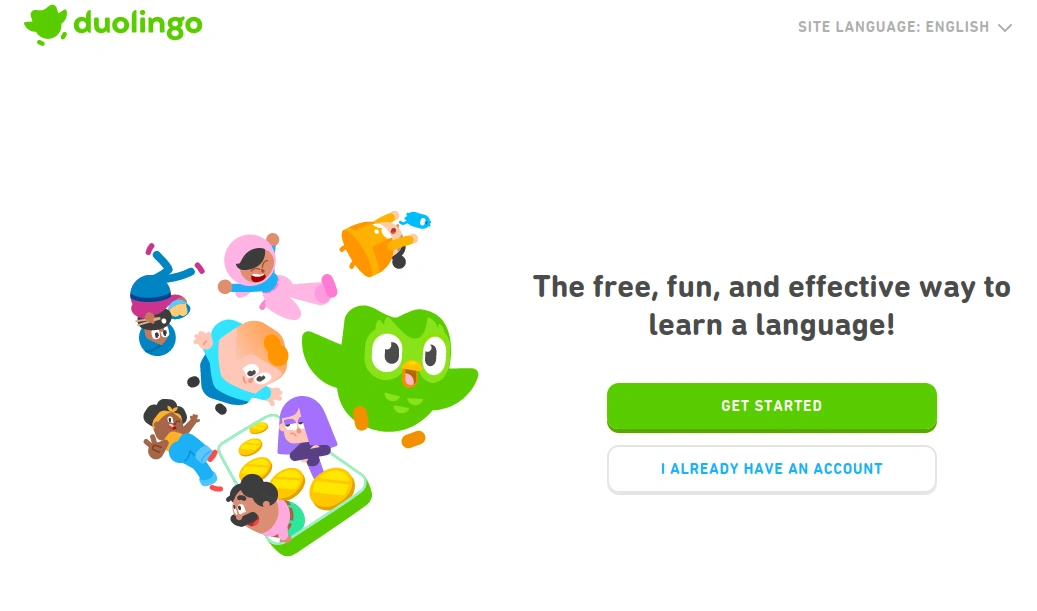Open the Site Language dropdown
The width and height of the screenshot is (1037, 611).
tap(904, 27)
